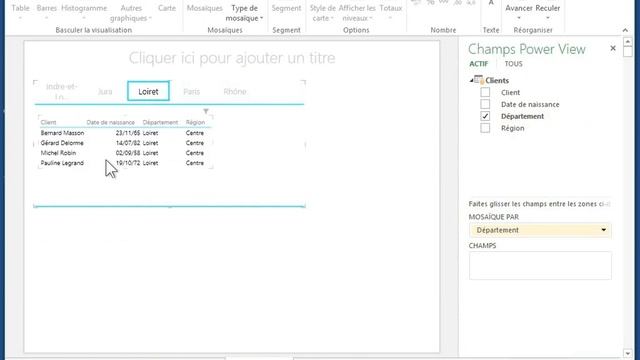The height and width of the screenshot is (360, 640).
Task: Sort by the Client column header
Action: coord(48,122)
